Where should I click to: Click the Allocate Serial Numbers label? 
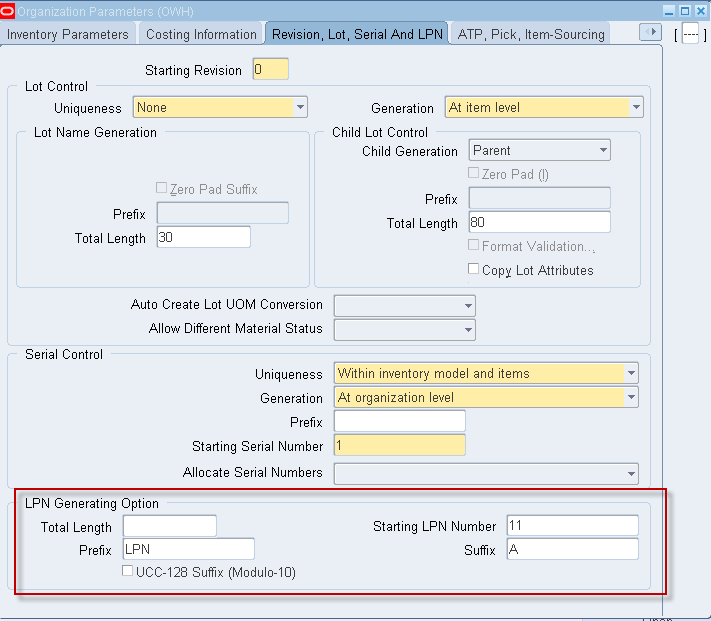[x=253, y=472]
